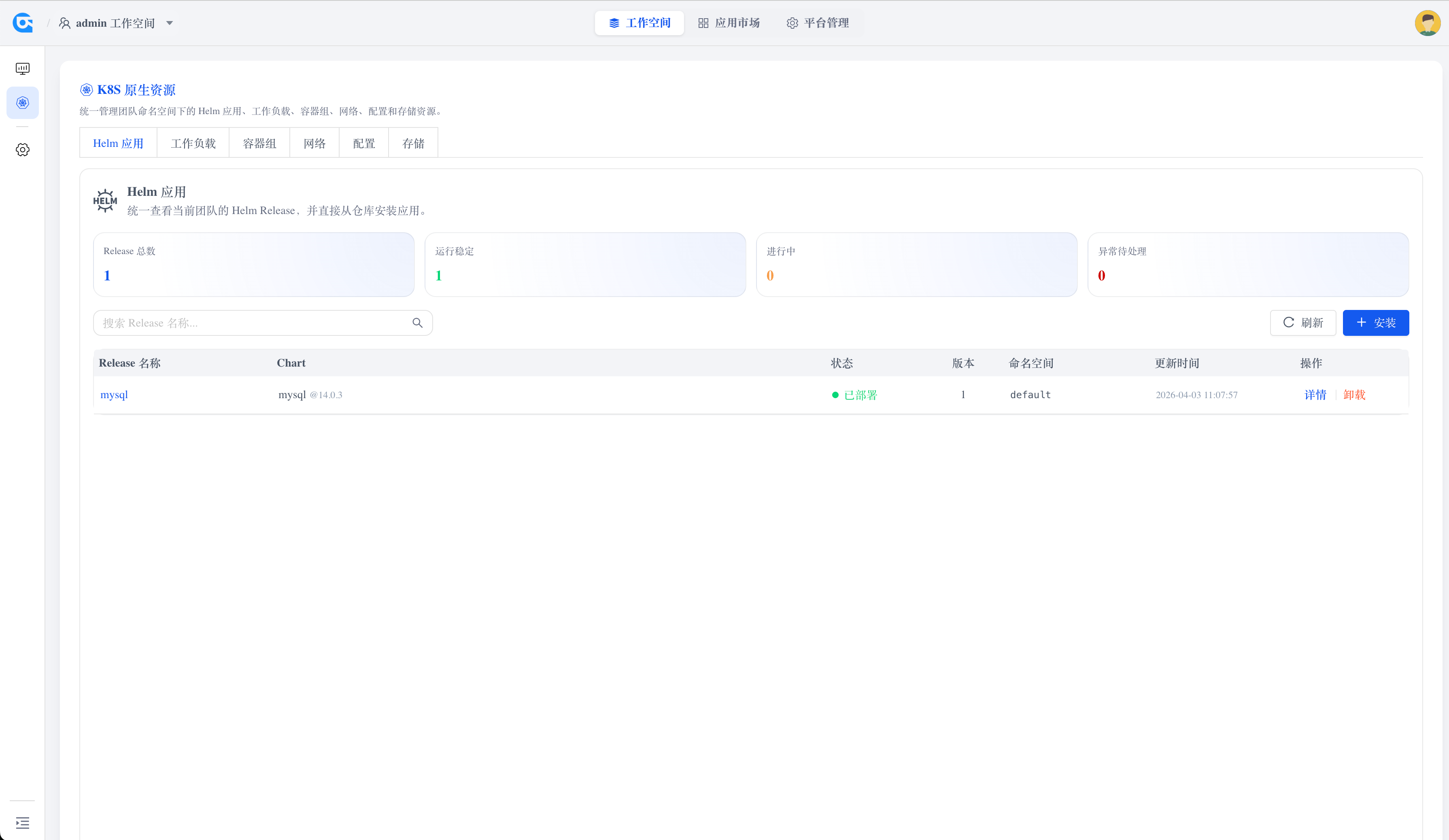Switch to the 存储 tab
The height and width of the screenshot is (840, 1449).
pos(413,142)
